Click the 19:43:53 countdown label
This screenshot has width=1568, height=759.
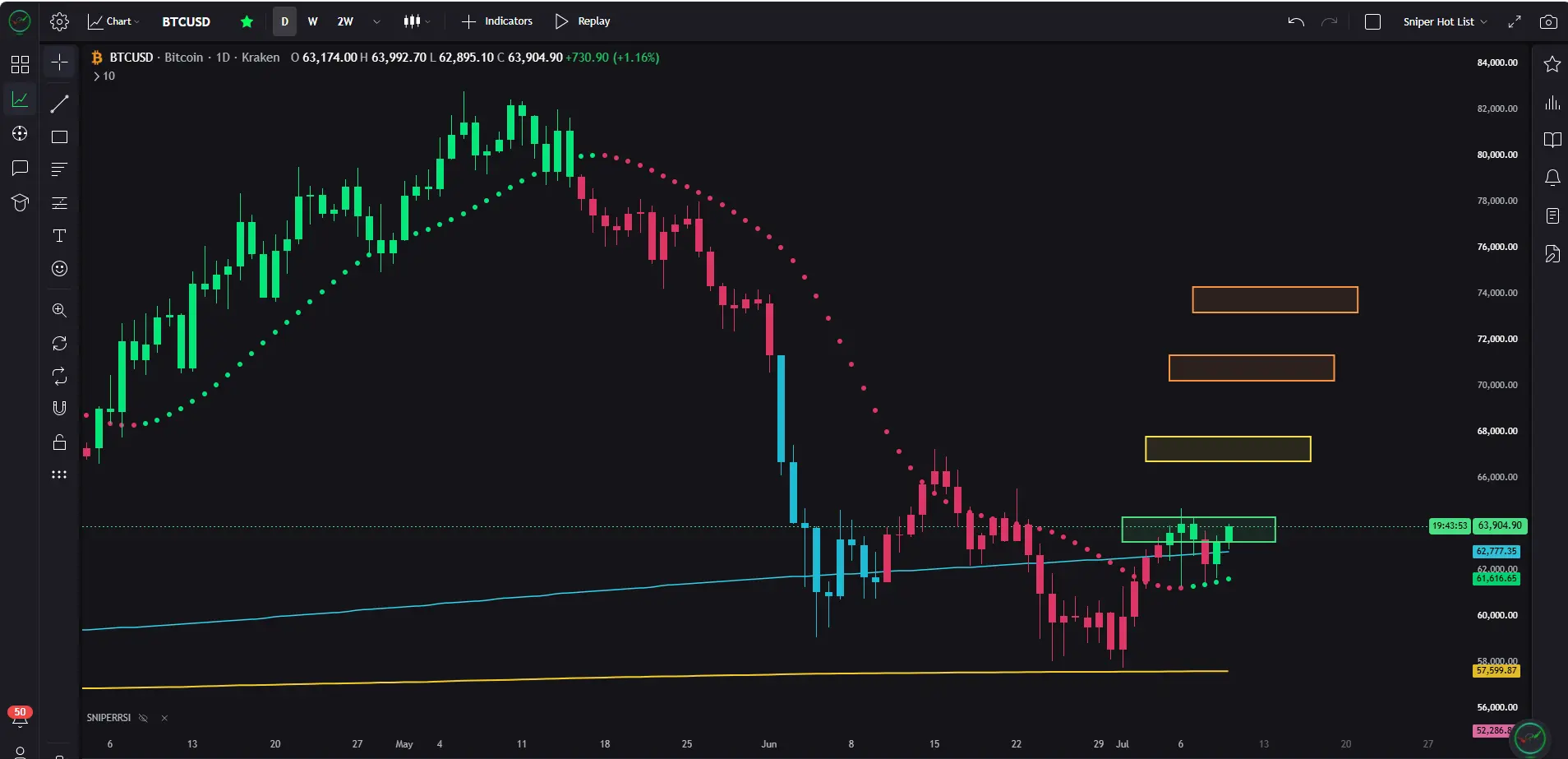pyautogui.click(x=1449, y=525)
